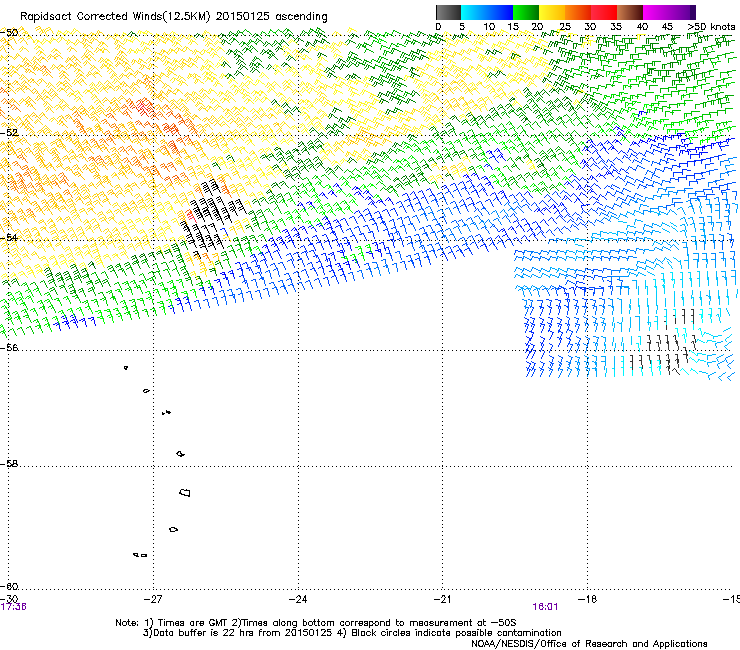This screenshot has height=650, width=740.
Task: Click the NOAA/NESDIS credit text
Action: coord(589,644)
